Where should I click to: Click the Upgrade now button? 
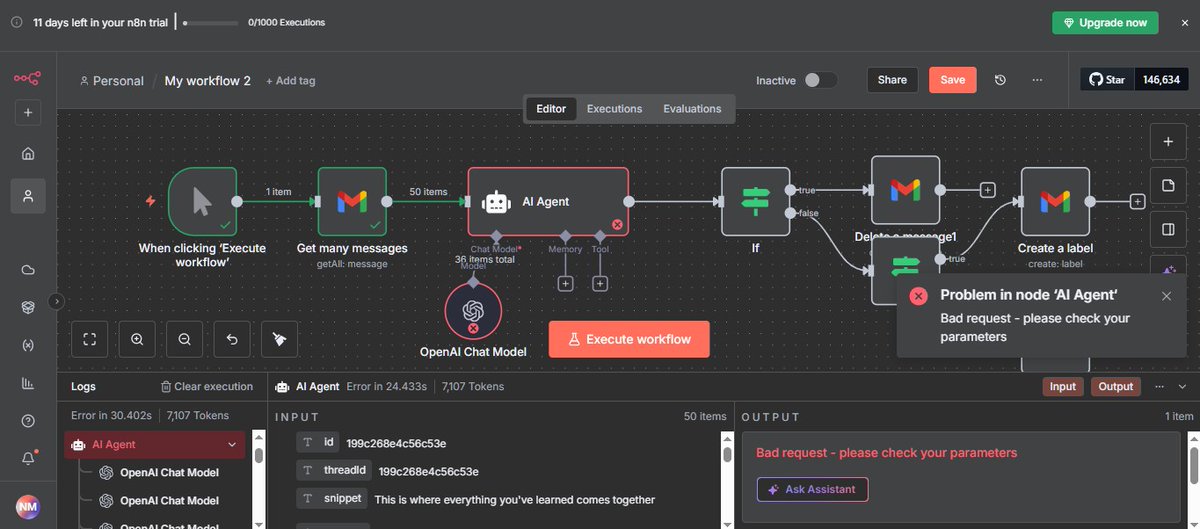point(1105,23)
